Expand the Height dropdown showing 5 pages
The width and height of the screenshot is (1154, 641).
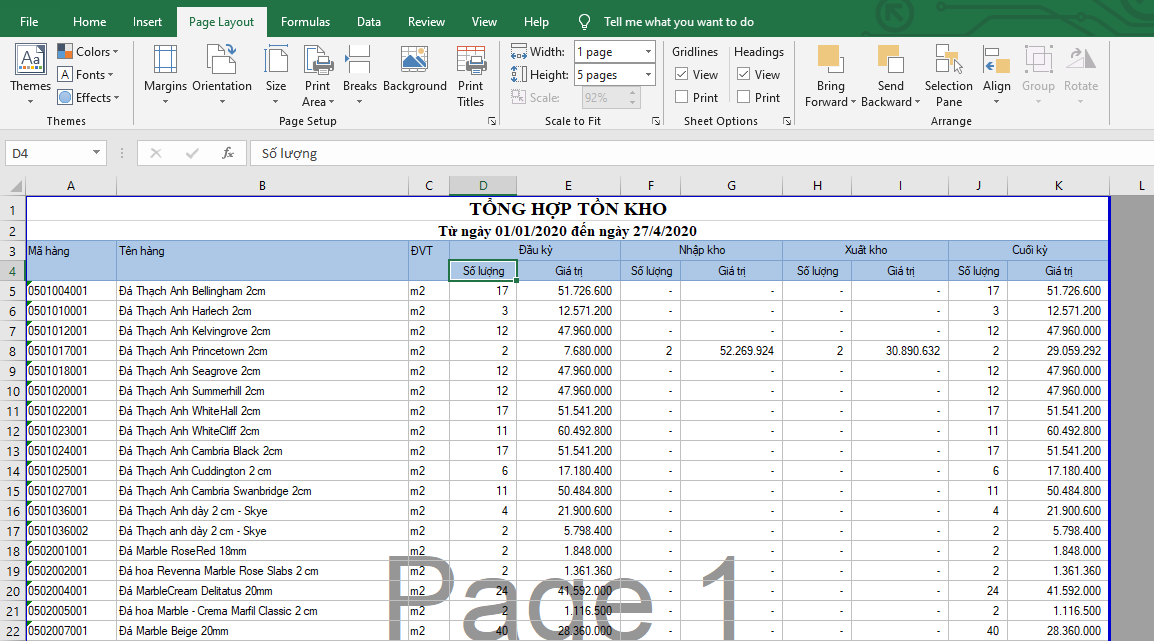[x=648, y=75]
